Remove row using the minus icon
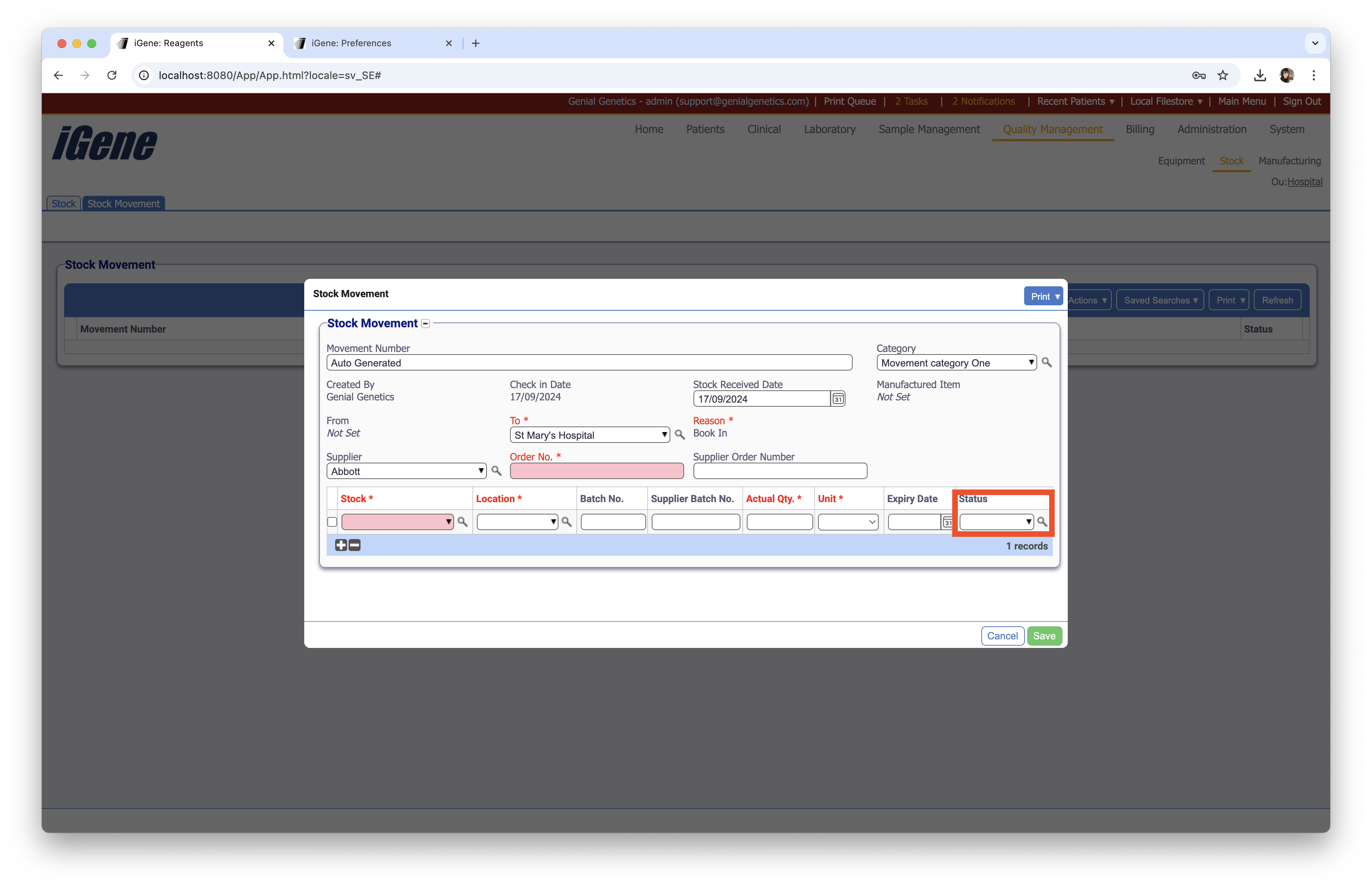Image resolution: width=1372 pixels, height=888 pixels. 355,545
